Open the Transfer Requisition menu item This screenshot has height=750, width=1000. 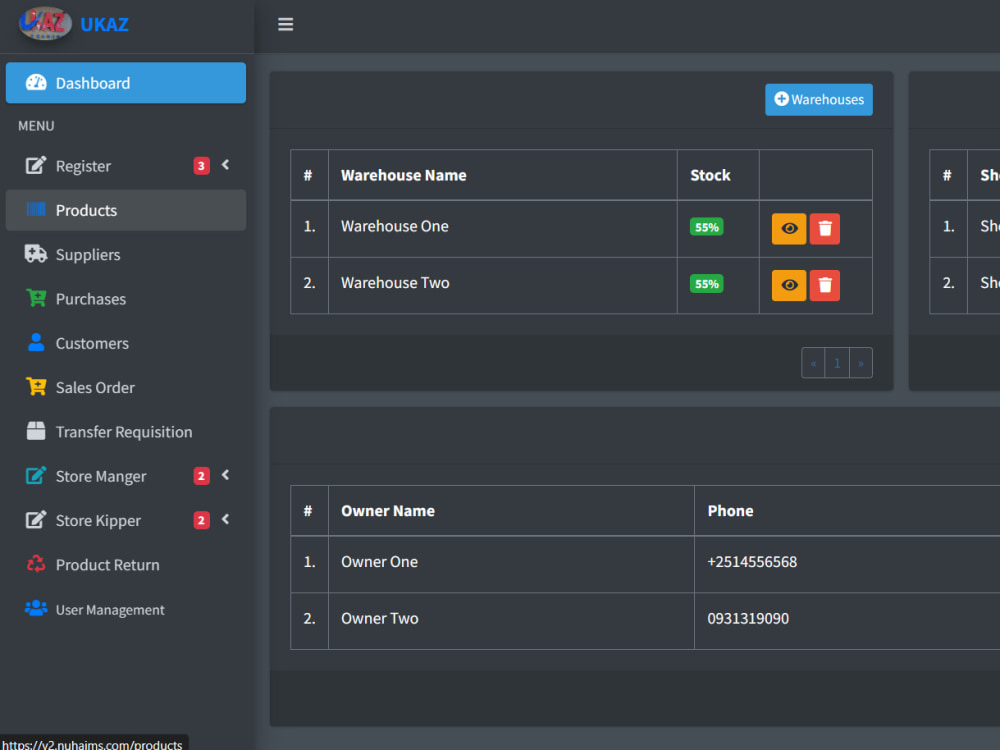click(126, 432)
